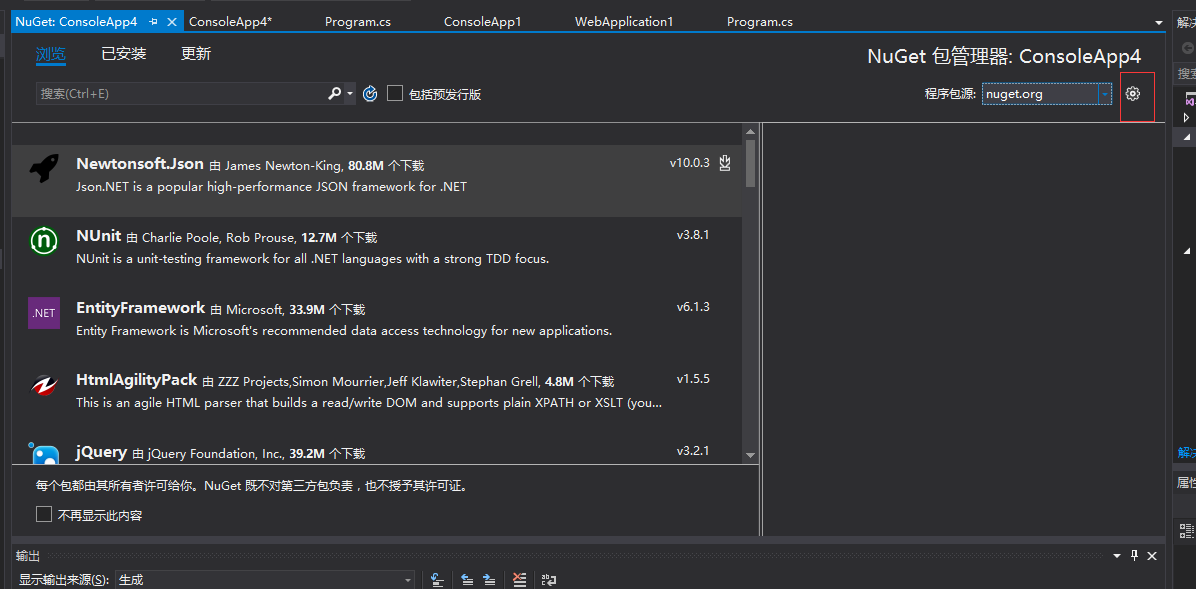Expand the search options dropdown arrow
Image resolution: width=1196 pixels, height=589 pixels.
point(350,94)
